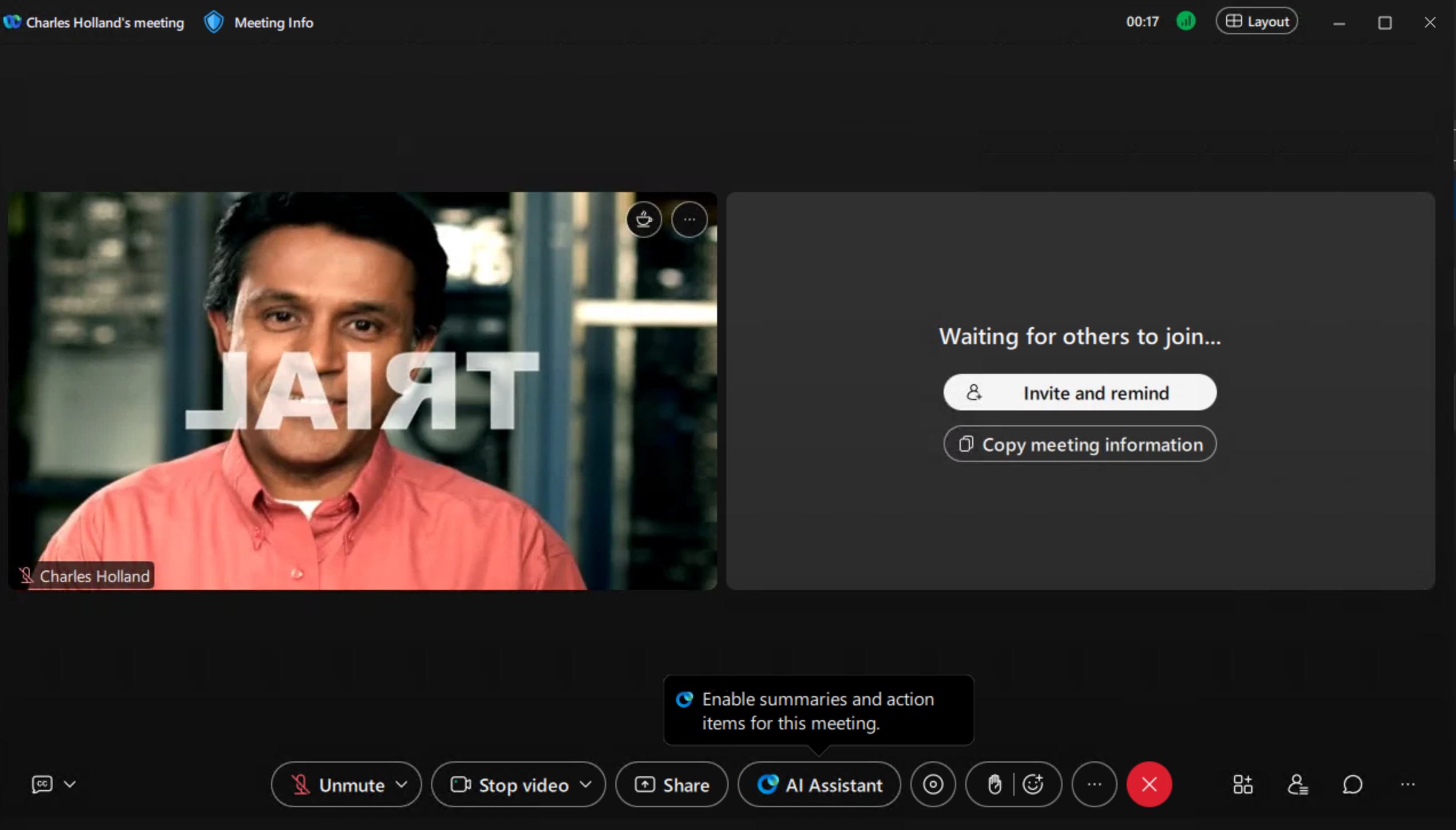This screenshot has height=830, width=1456.
Task: Open the chat bubble icon
Action: point(1352,784)
